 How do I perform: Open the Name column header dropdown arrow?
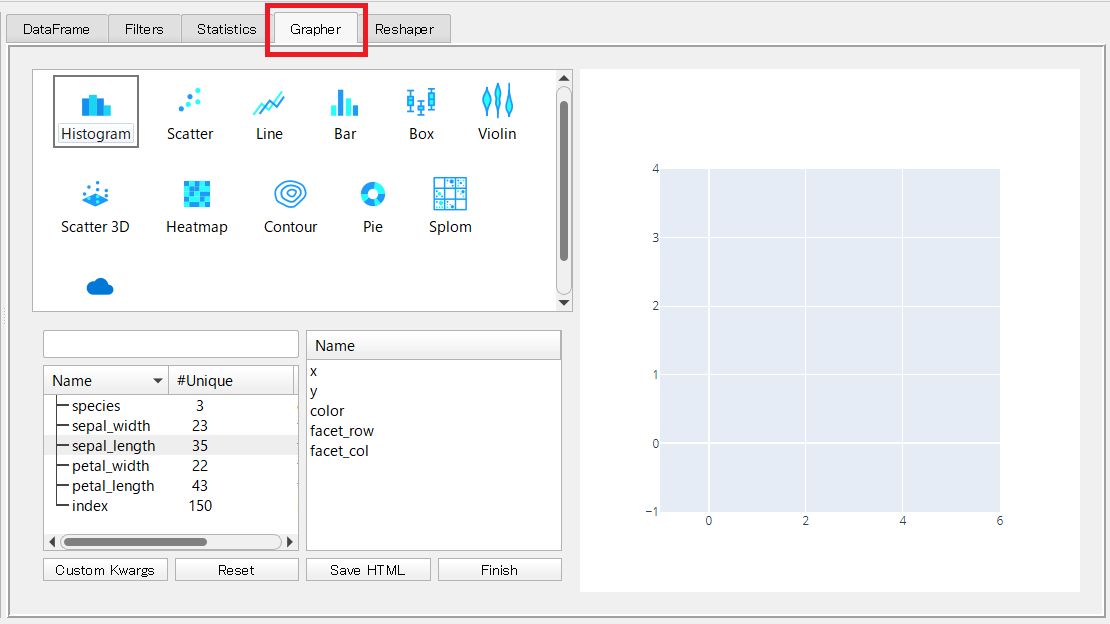coord(158,381)
